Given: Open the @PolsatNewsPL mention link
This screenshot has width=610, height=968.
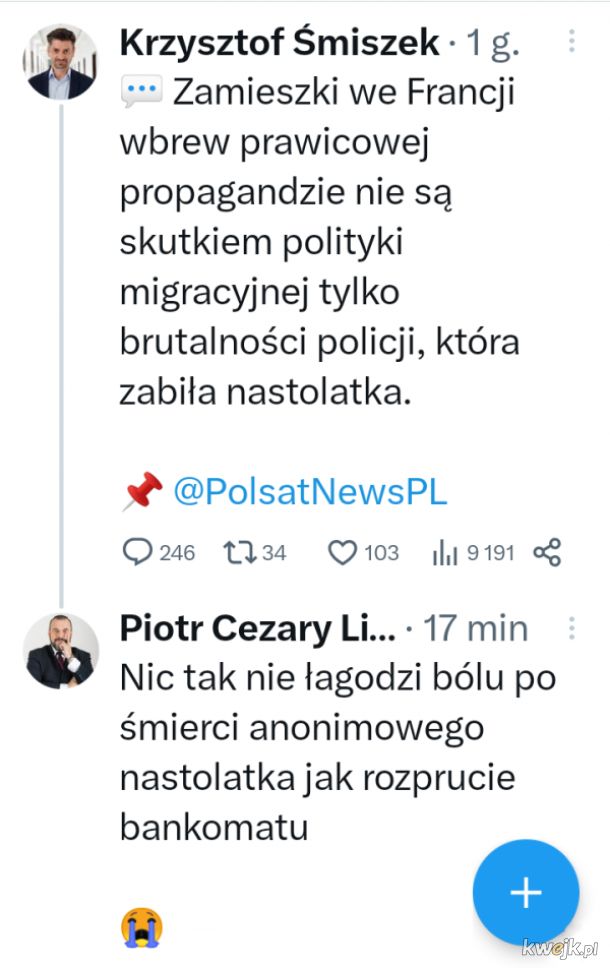Looking at the screenshot, I should (x=310, y=492).
